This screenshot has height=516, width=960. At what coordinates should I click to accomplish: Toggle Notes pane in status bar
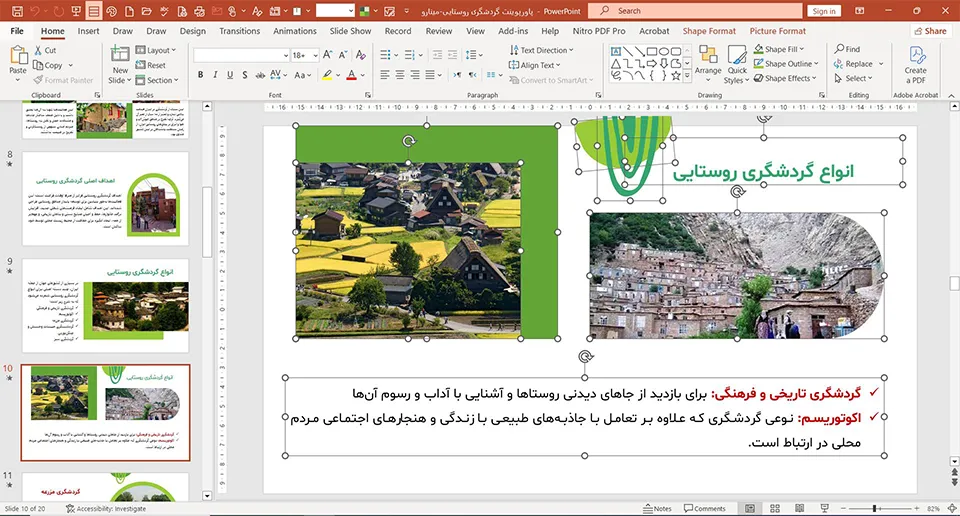[658, 509]
